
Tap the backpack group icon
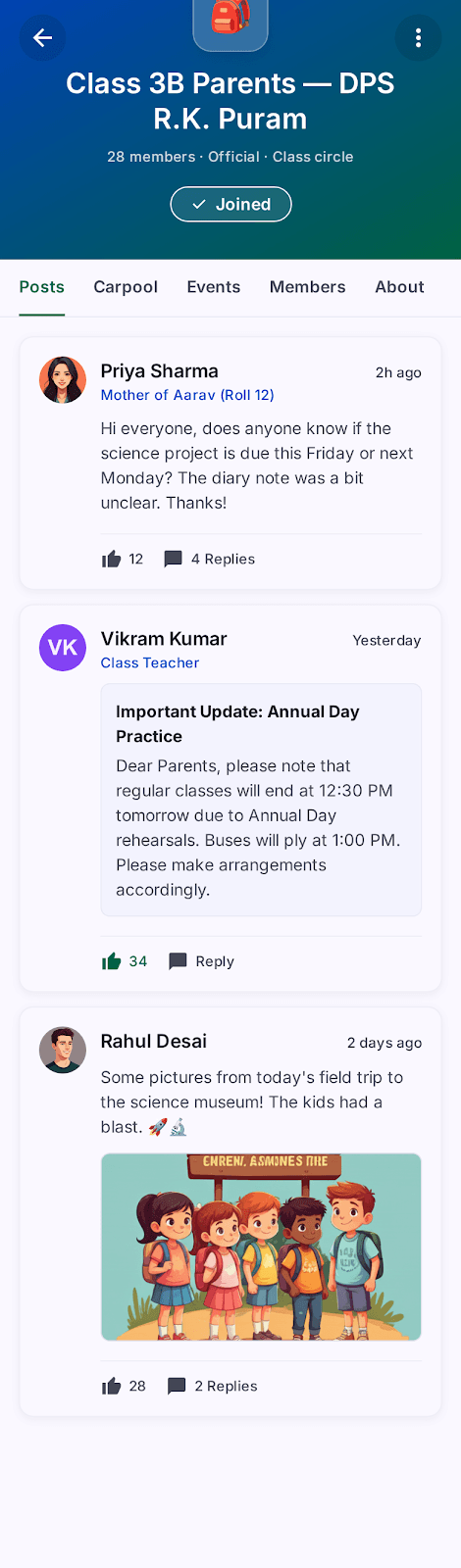click(x=230, y=20)
